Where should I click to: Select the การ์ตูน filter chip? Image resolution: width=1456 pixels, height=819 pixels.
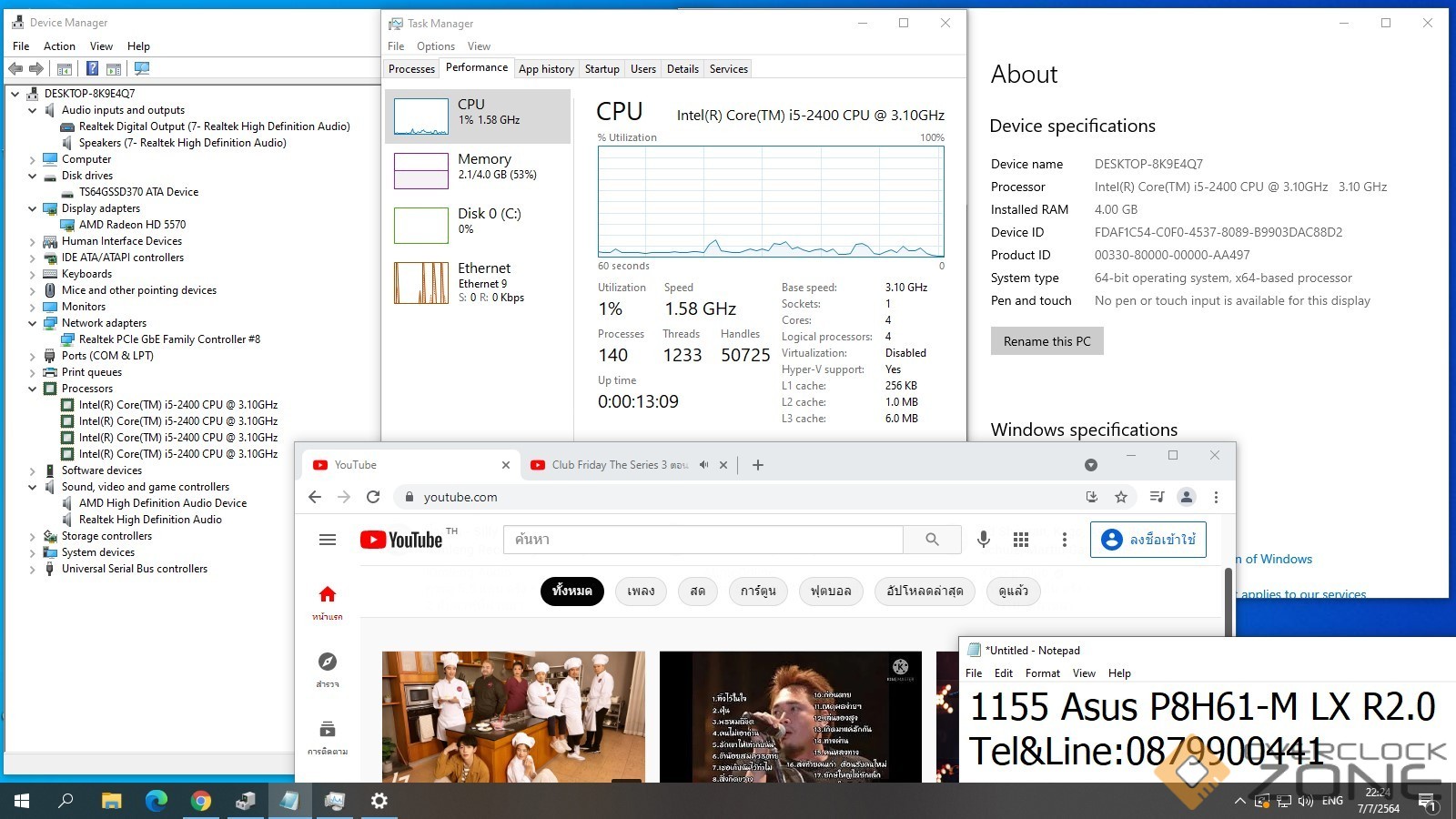click(757, 591)
